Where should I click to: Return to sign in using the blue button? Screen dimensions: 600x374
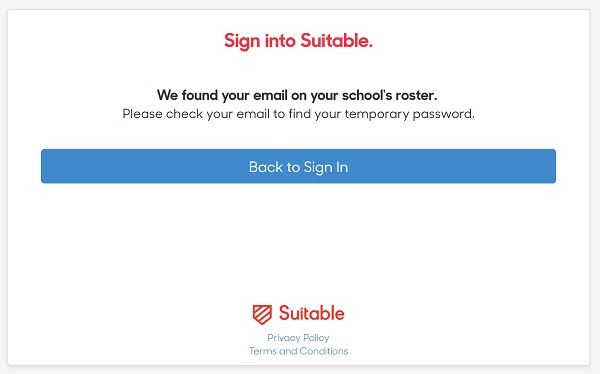click(298, 166)
